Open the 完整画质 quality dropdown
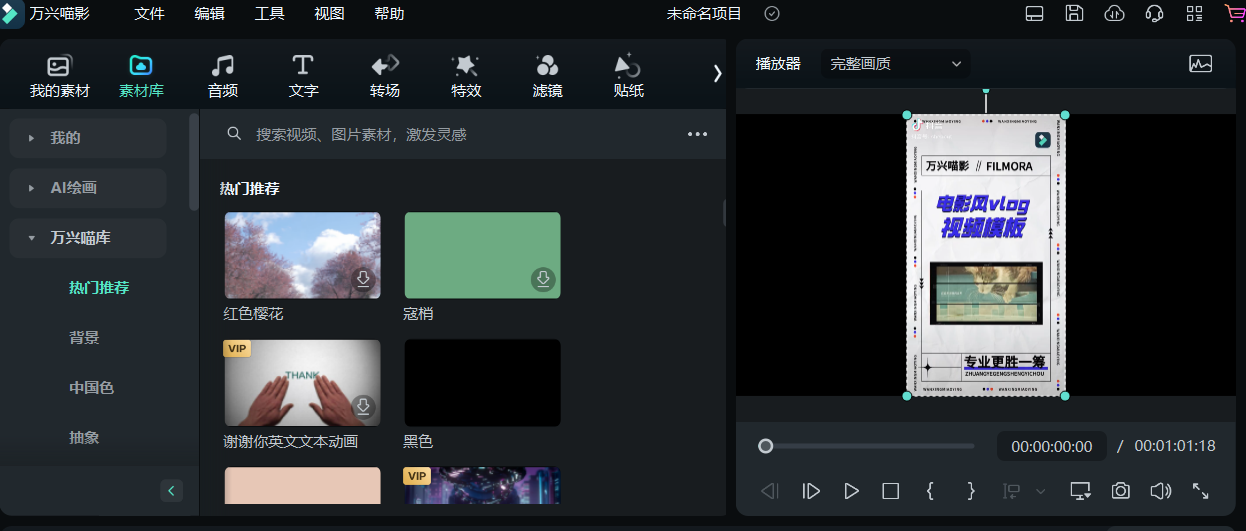 coord(895,64)
